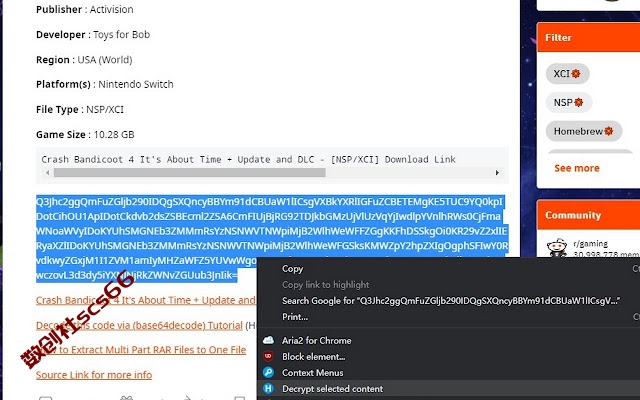640x400 pixels.
Task: Click the Region : USA (World) line
Action: (x=84, y=60)
